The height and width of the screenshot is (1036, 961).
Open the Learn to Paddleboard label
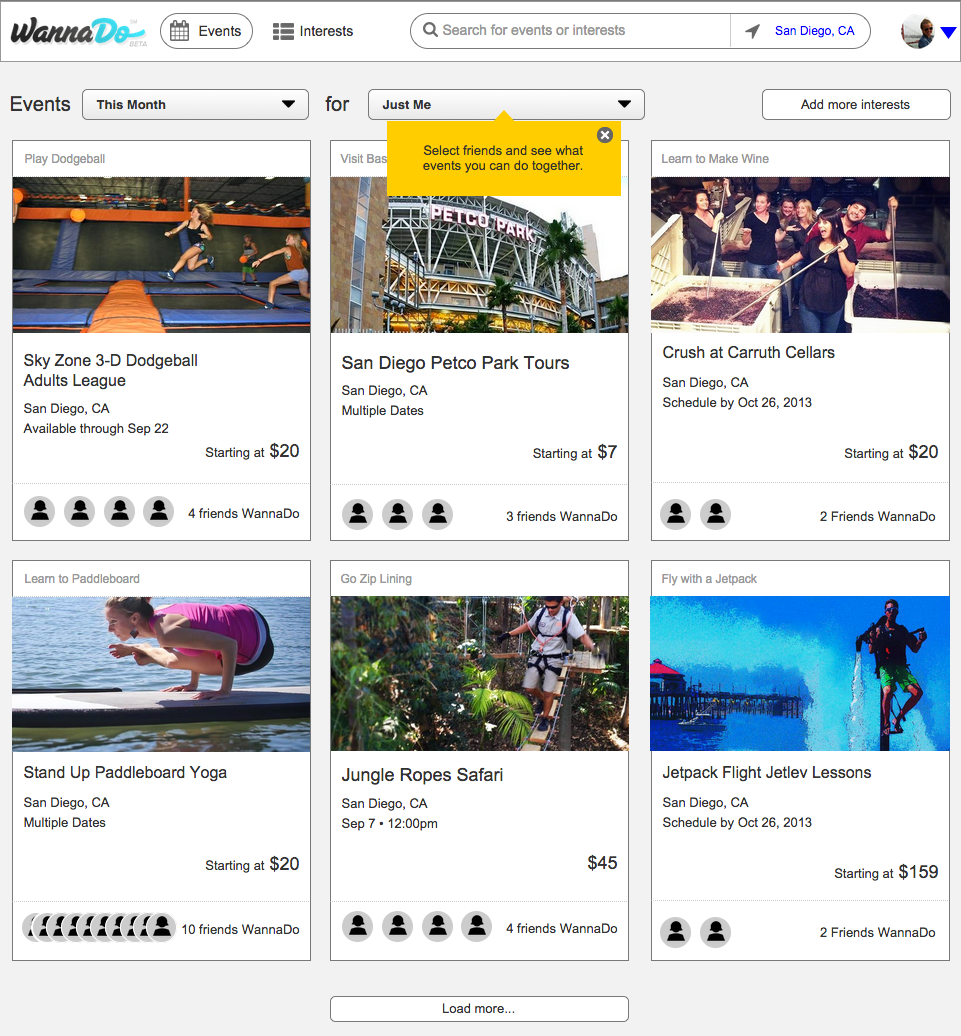pyautogui.click(x=82, y=579)
